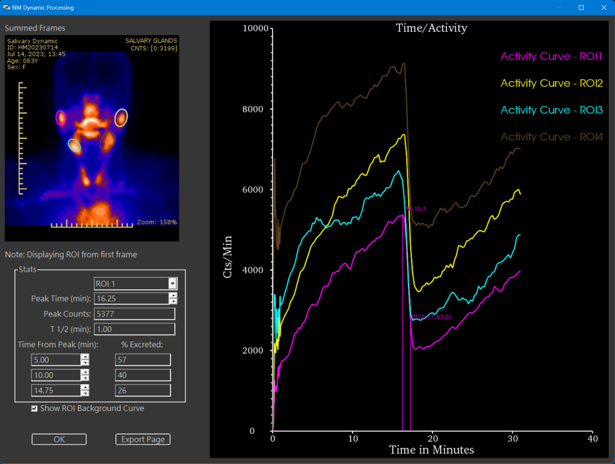Click the NM Dynamic Processing window icon
The width and height of the screenshot is (615, 464).
[6, 7]
